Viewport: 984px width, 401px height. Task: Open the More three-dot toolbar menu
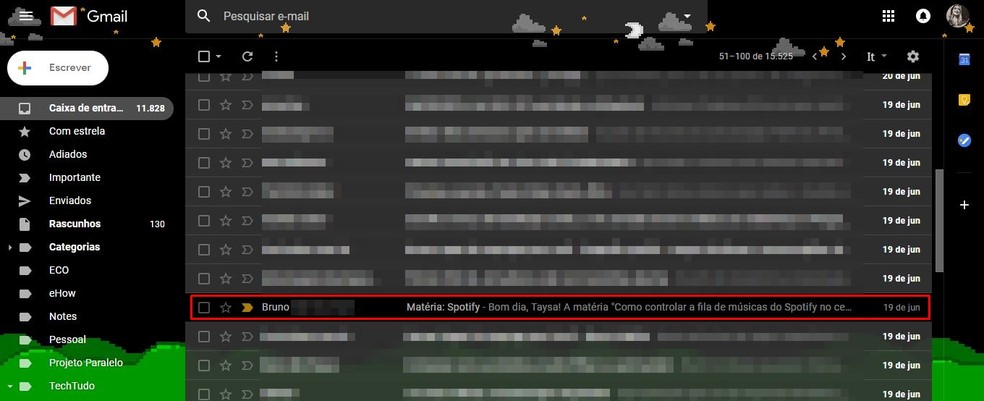276,56
